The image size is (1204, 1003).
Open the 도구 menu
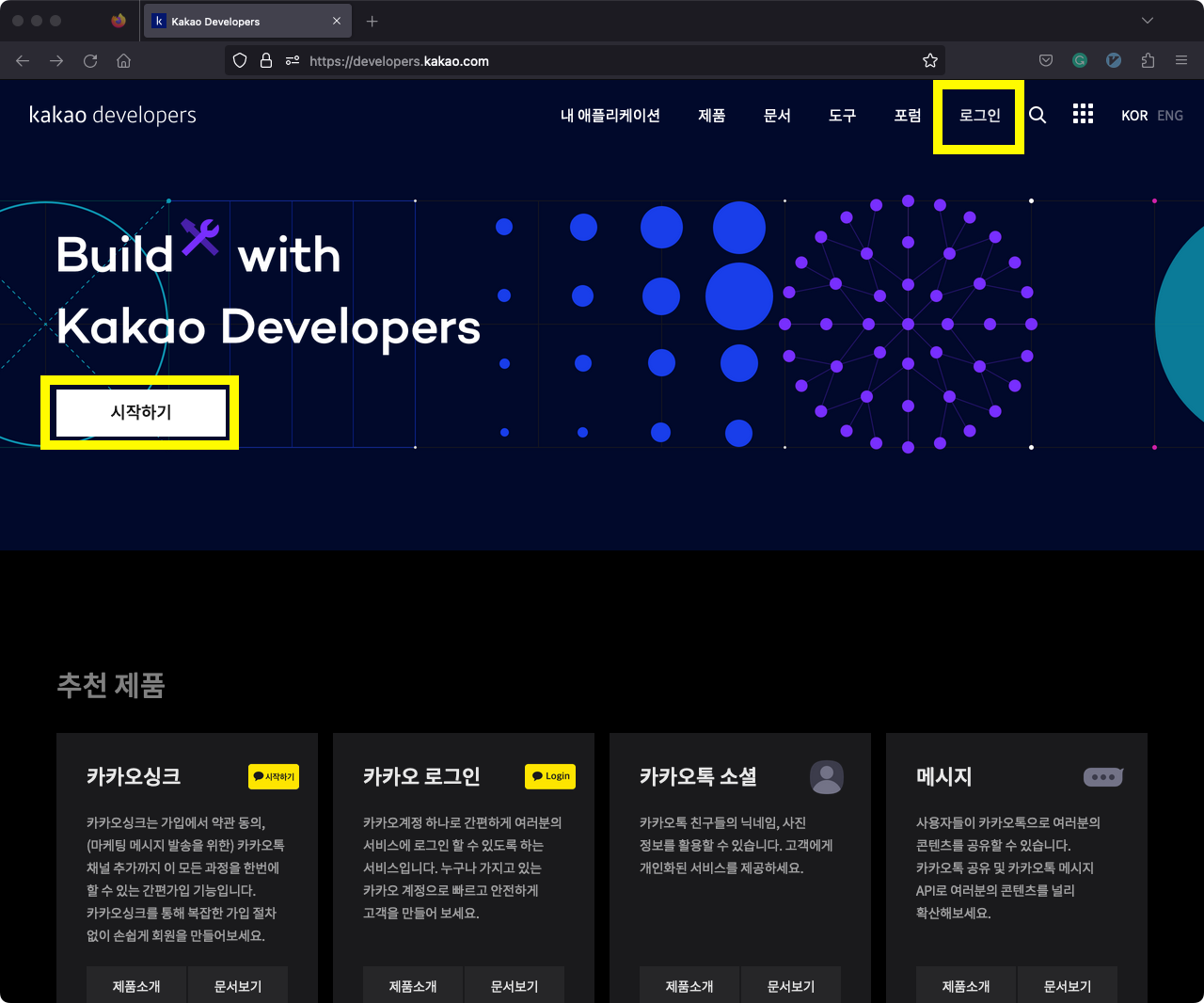pyautogui.click(x=842, y=115)
